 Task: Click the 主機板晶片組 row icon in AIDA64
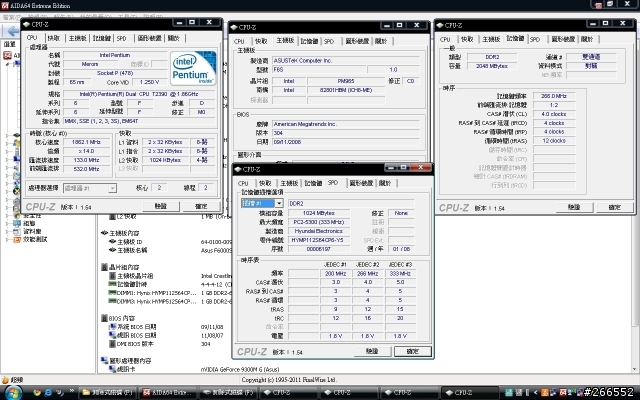[x=112, y=276]
